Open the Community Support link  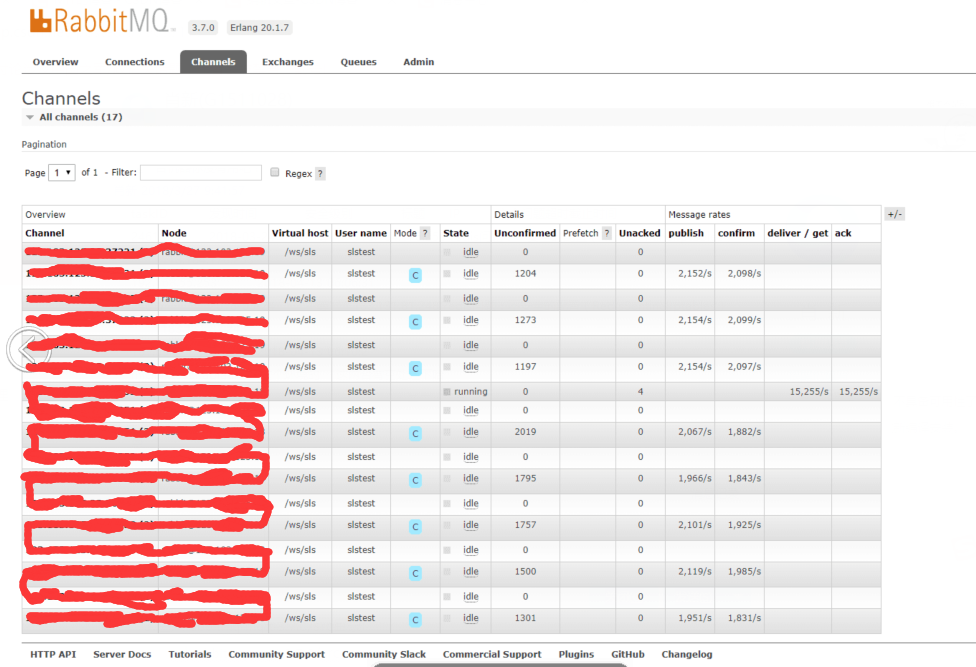pos(276,654)
